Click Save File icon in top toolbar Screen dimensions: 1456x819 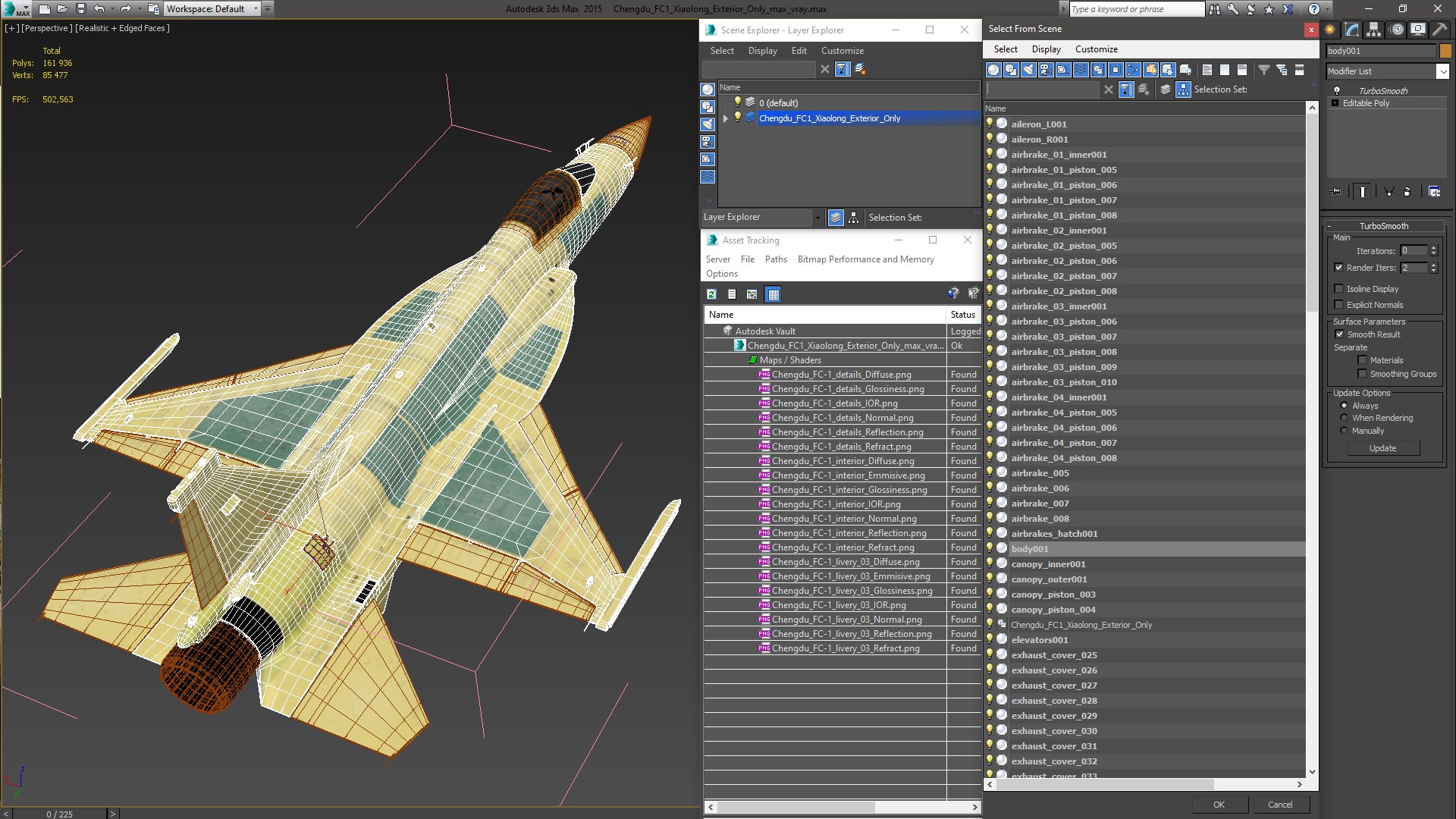tap(81, 9)
